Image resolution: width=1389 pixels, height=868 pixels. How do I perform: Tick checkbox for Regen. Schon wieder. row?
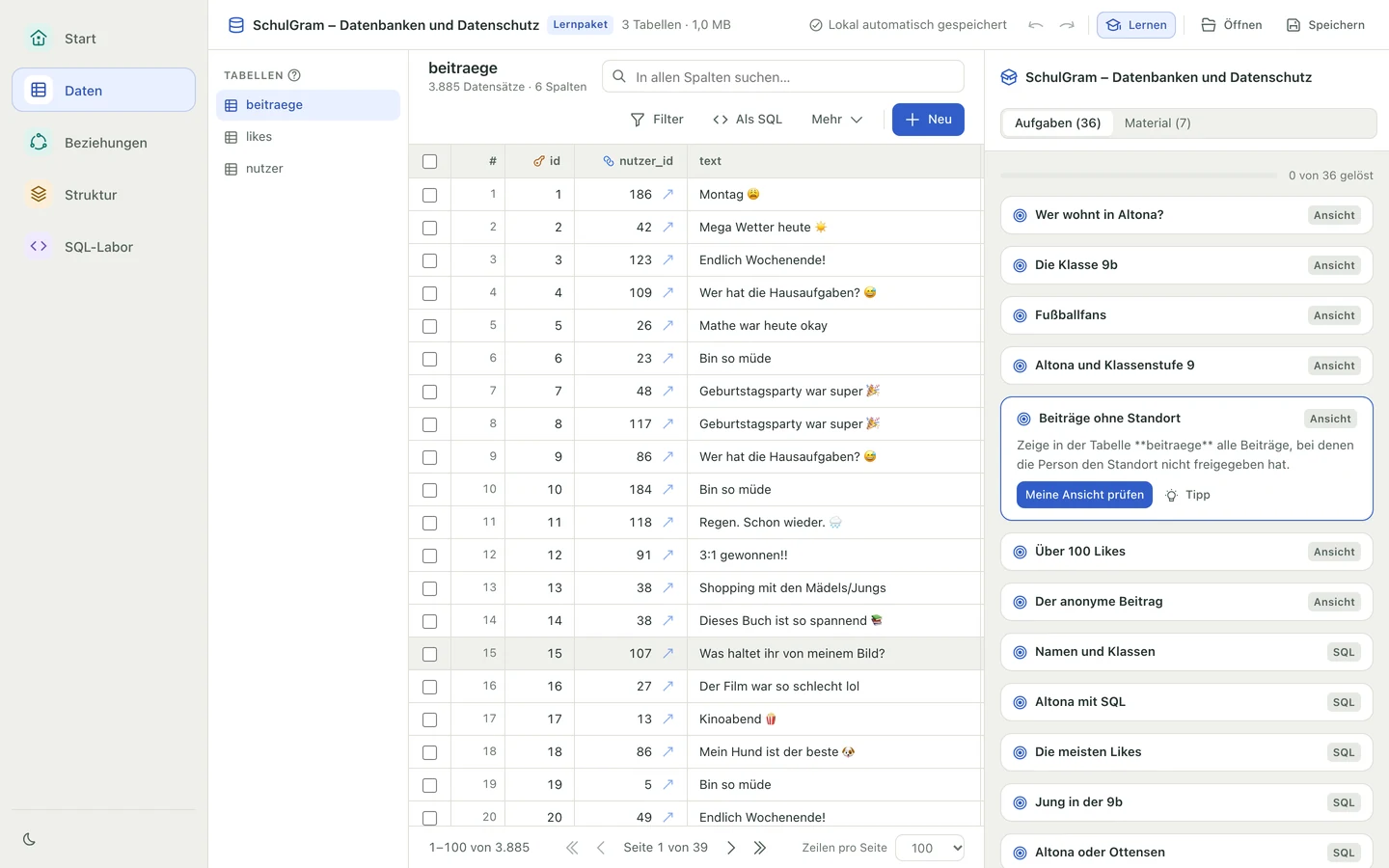point(430,523)
